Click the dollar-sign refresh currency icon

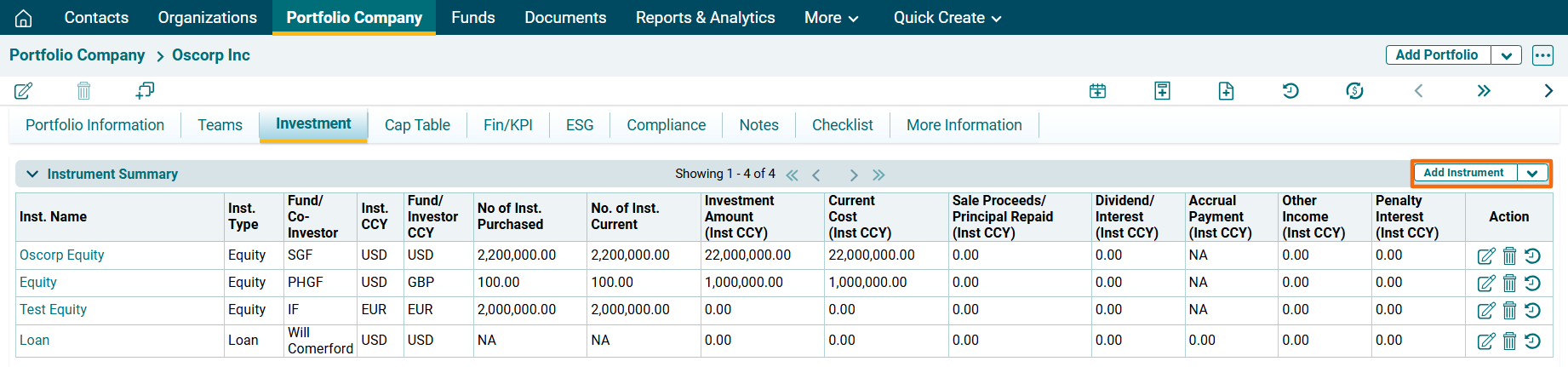click(1354, 90)
